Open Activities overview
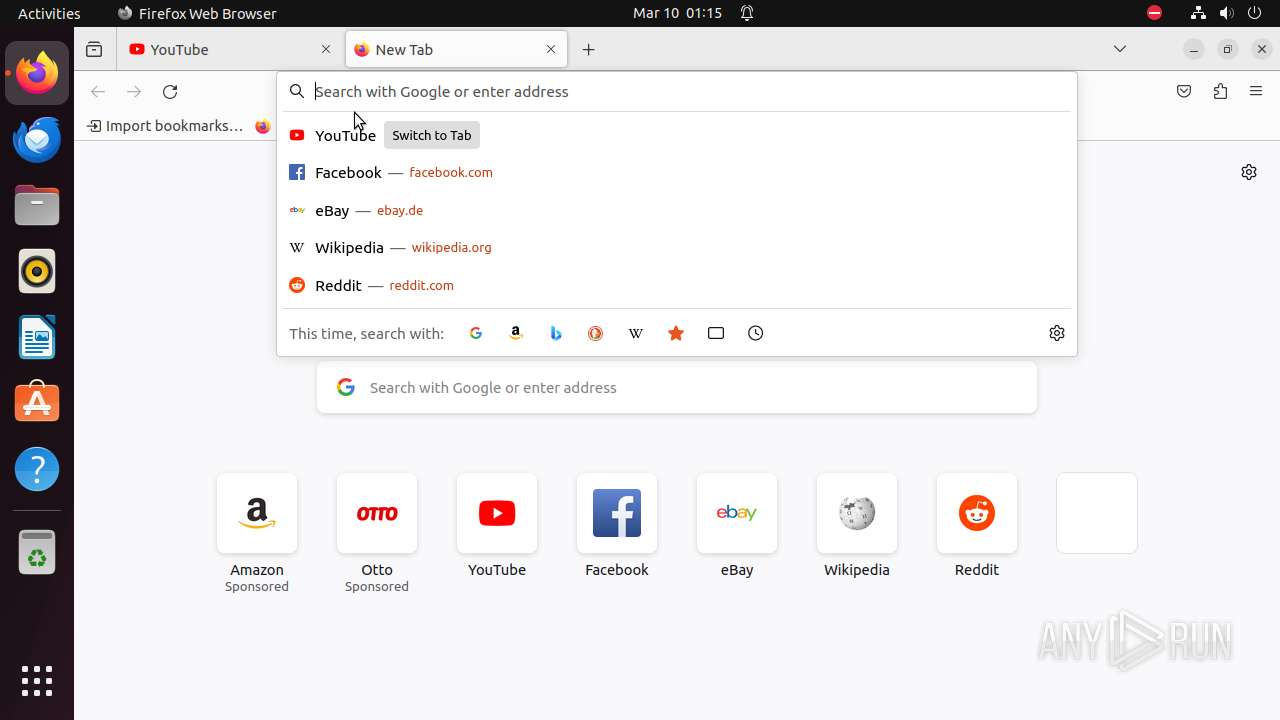Viewport: 1280px width, 720px height. (49, 13)
